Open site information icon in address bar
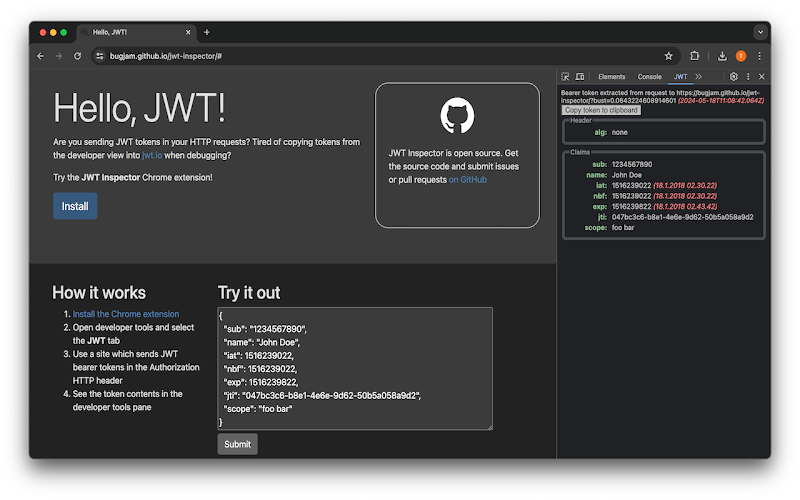This screenshot has height=500, width=800. [x=100, y=56]
